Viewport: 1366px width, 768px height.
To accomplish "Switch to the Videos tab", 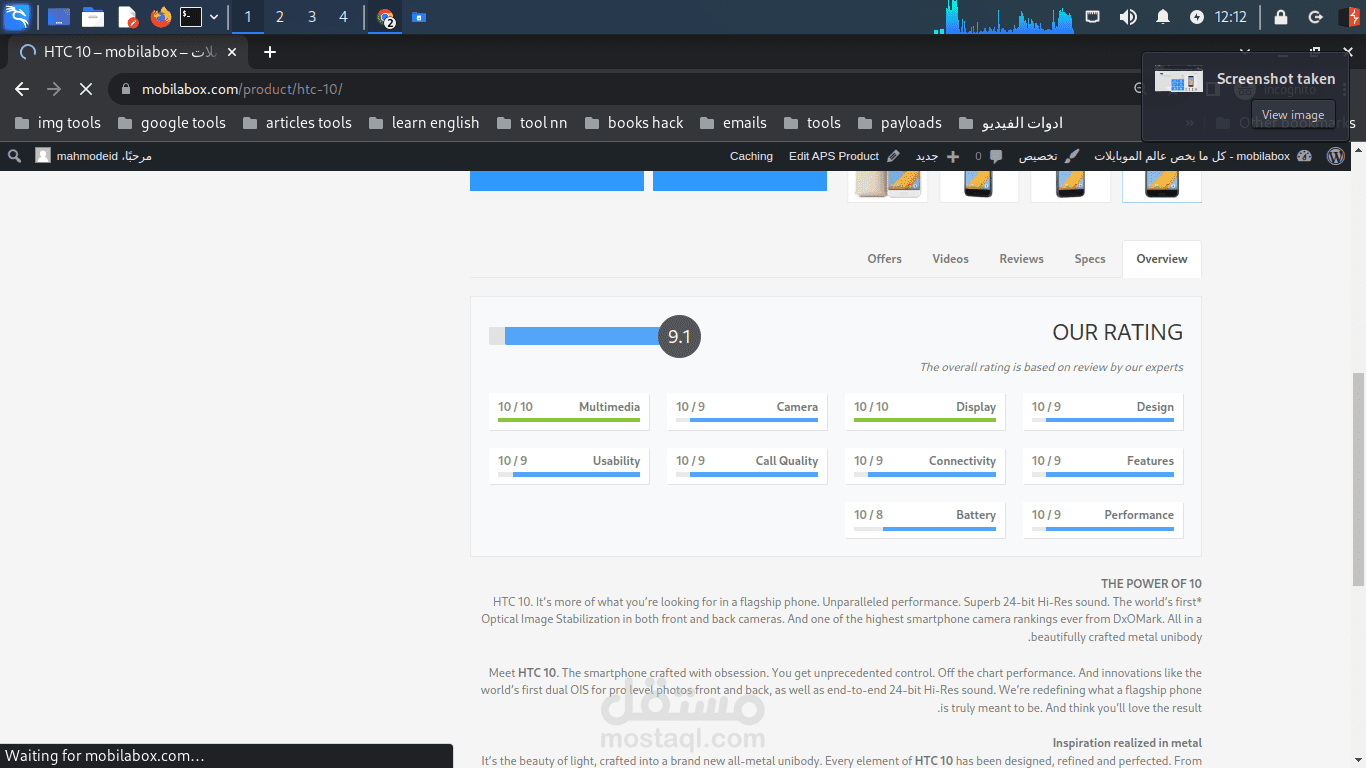I will (x=950, y=259).
